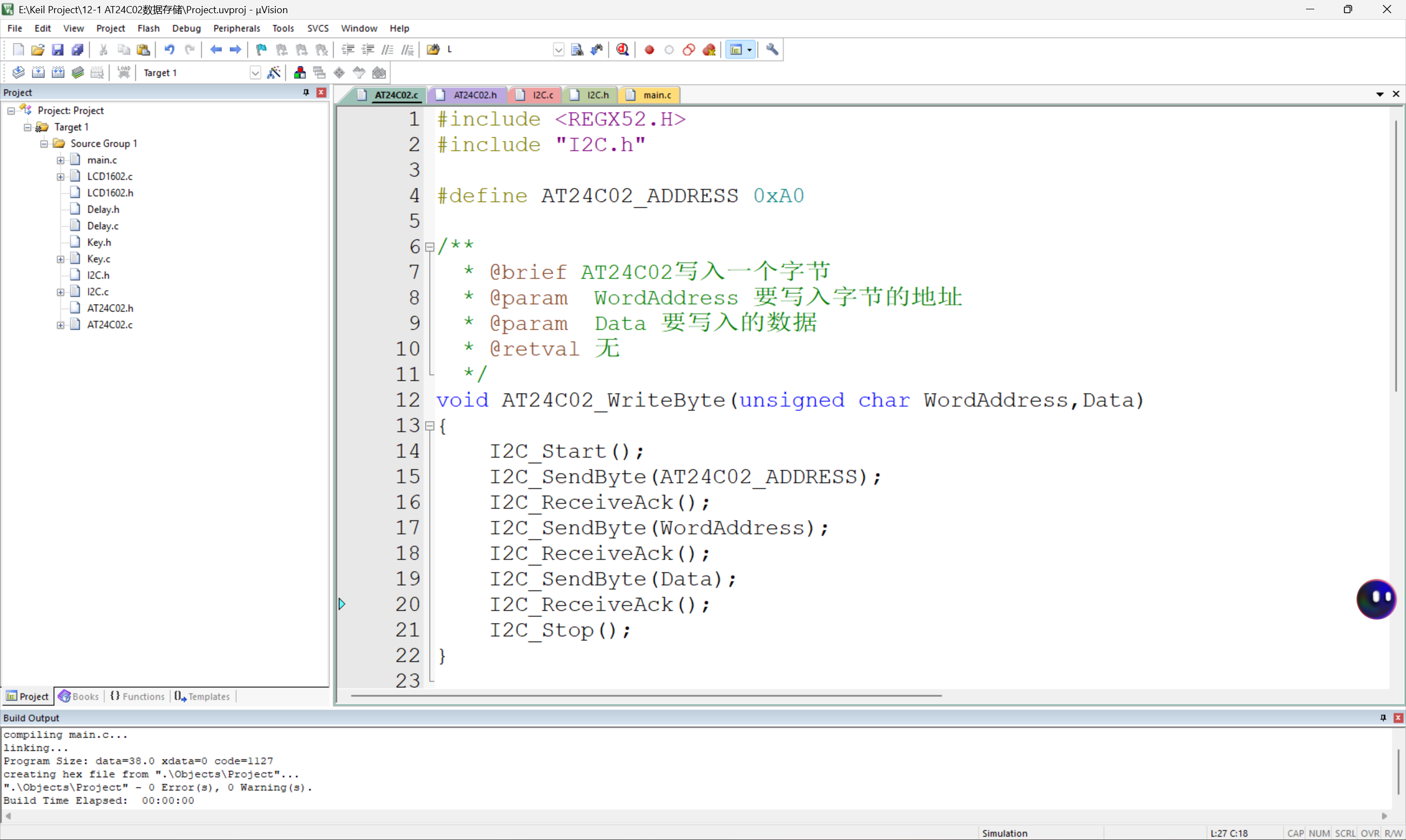Expand the AT24C02.c tree node

point(60,325)
